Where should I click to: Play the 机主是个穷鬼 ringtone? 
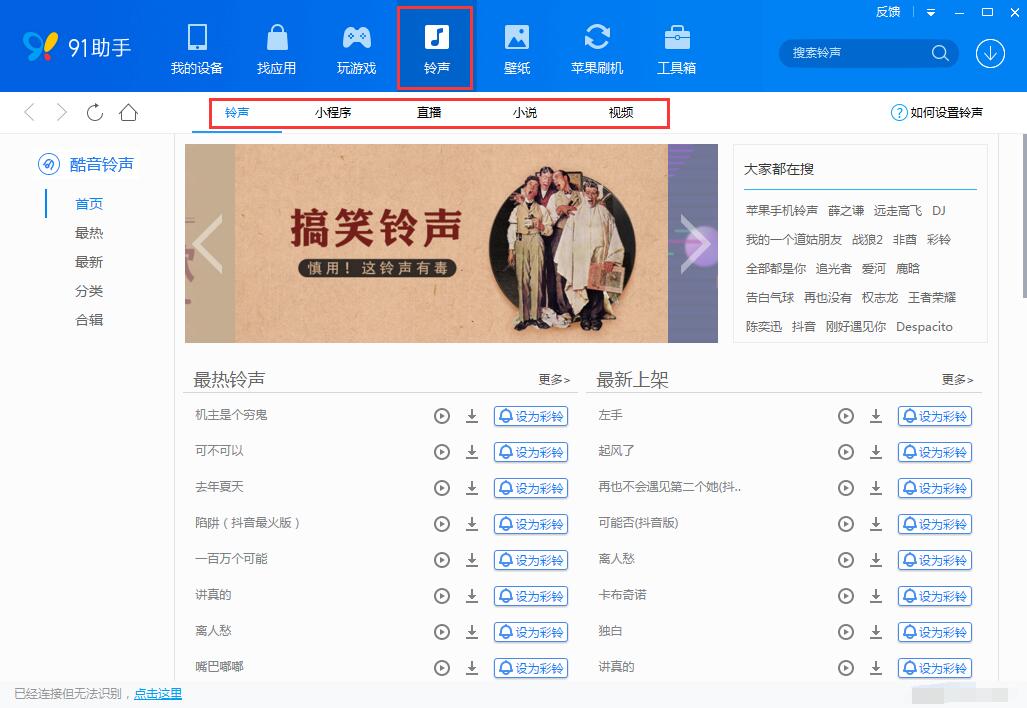(442, 415)
